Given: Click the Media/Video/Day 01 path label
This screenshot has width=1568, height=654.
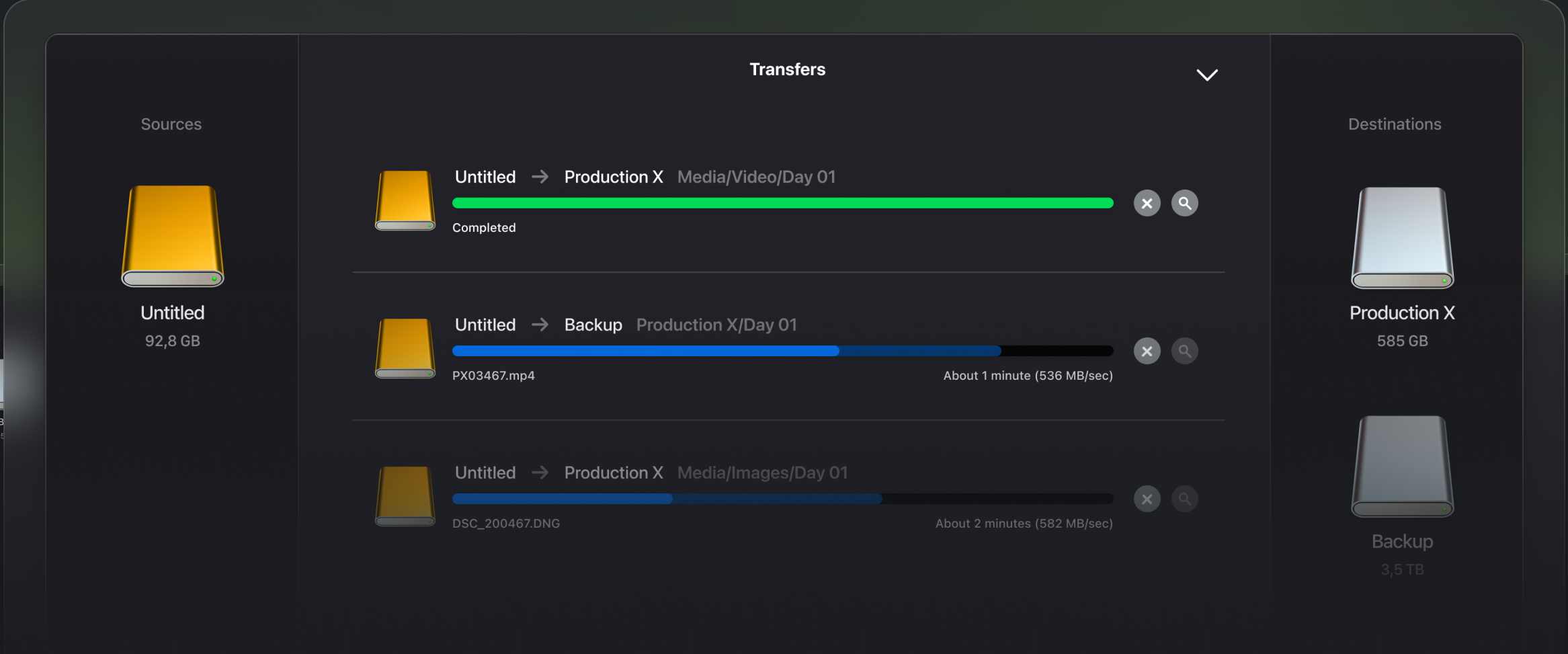Looking at the screenshot, I should point(756,177).
